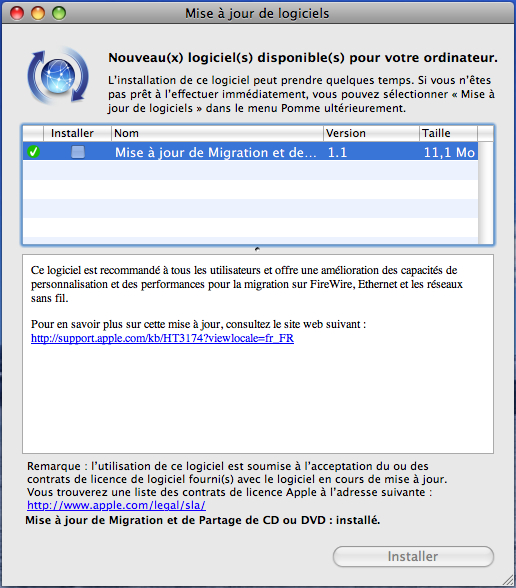Zoom the window with green button
The image size is (516, 588).
pos(59,13)
